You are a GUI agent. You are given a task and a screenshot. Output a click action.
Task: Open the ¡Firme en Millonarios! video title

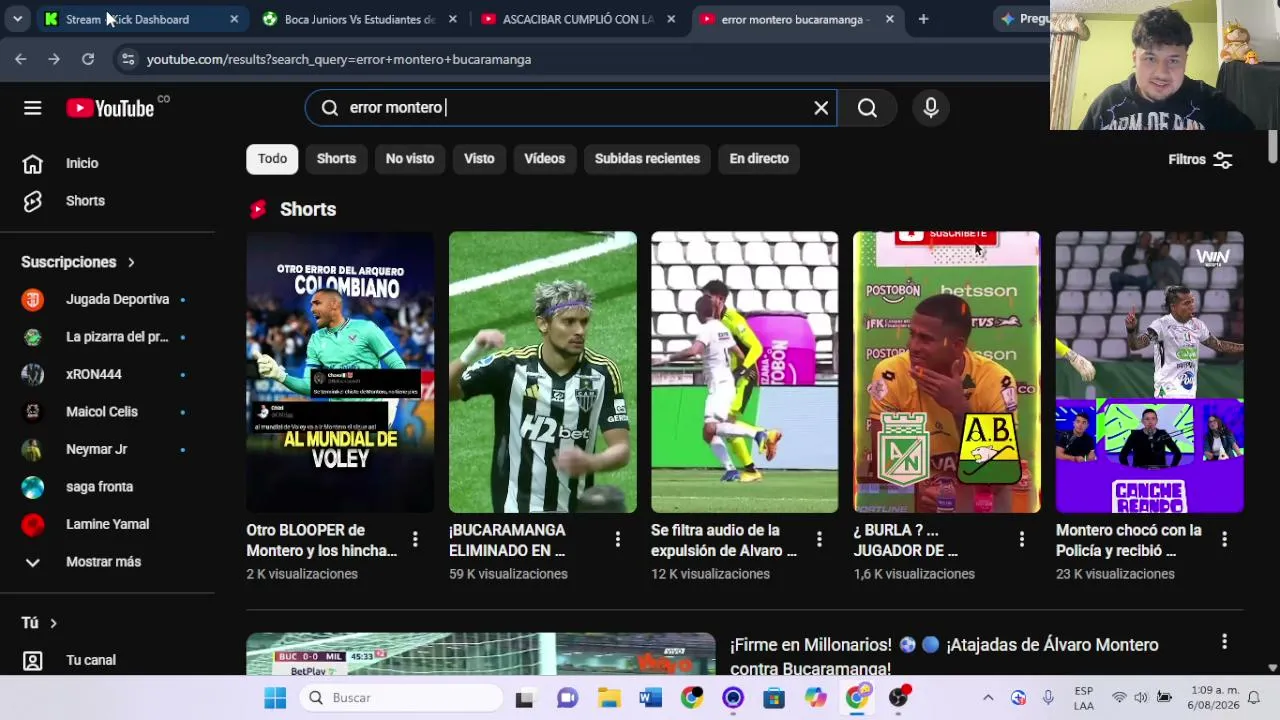pyautogui.click(x=944, y=656)
